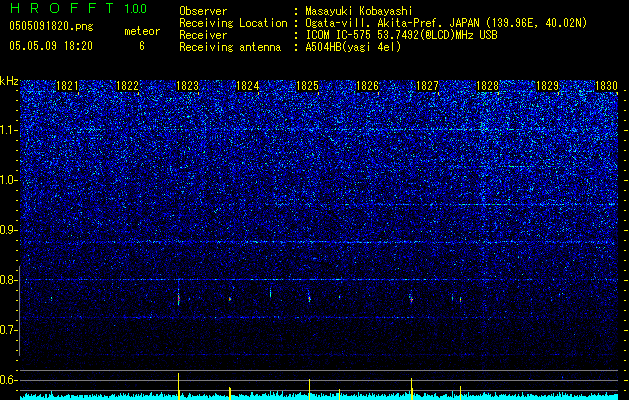
Task: Click the 0.7 kHz frequency label
Action: pyautogui.click(x=7, y=330)
